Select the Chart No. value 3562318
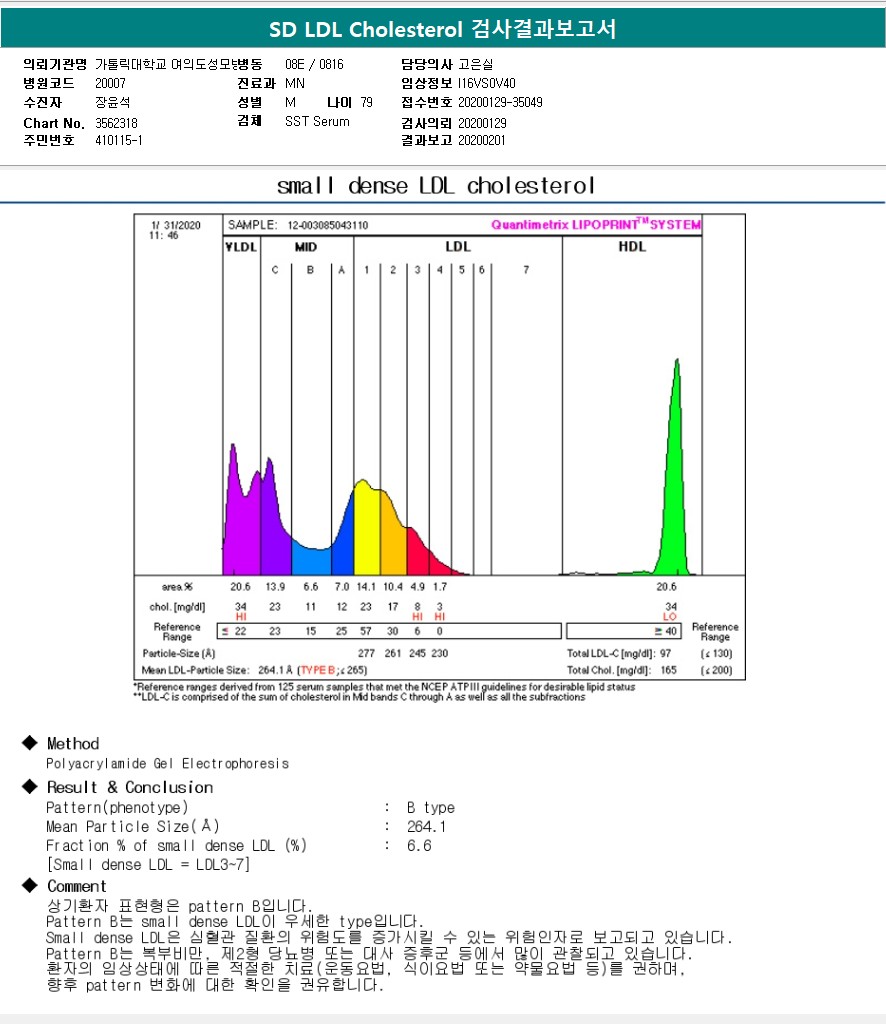Screen dimensions: 886x1024 point(116,123)
